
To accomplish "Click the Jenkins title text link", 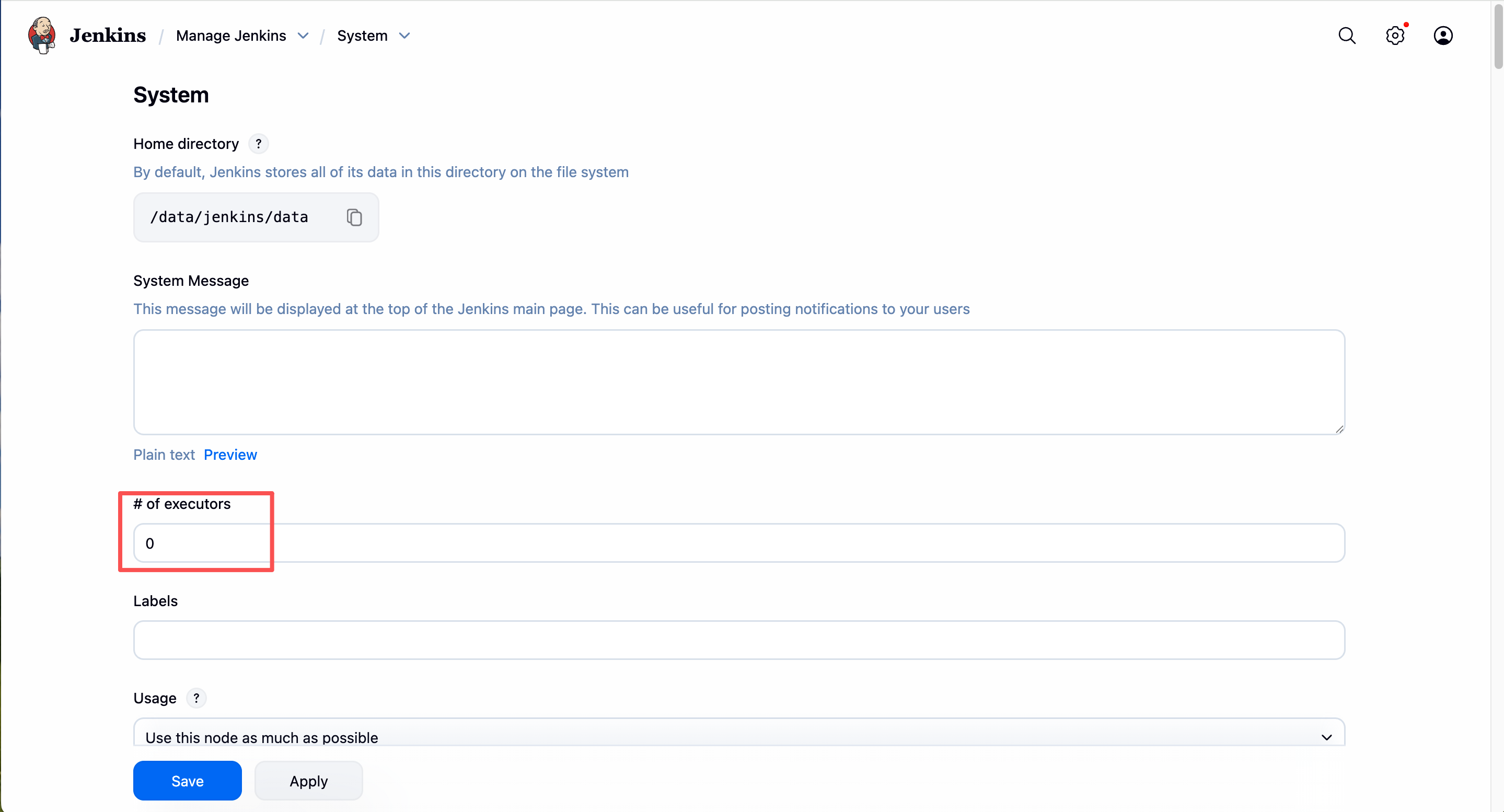I will click(108, 36).
